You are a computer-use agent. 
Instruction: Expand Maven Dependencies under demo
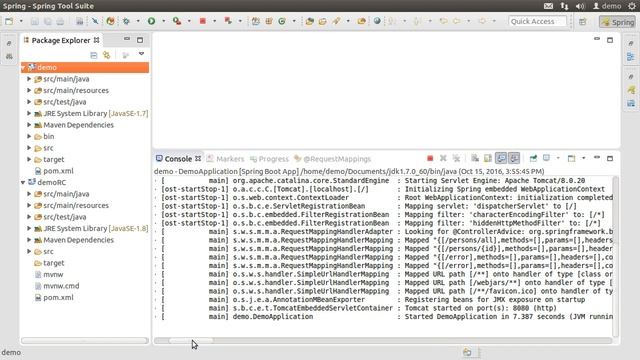pos(29,125)
